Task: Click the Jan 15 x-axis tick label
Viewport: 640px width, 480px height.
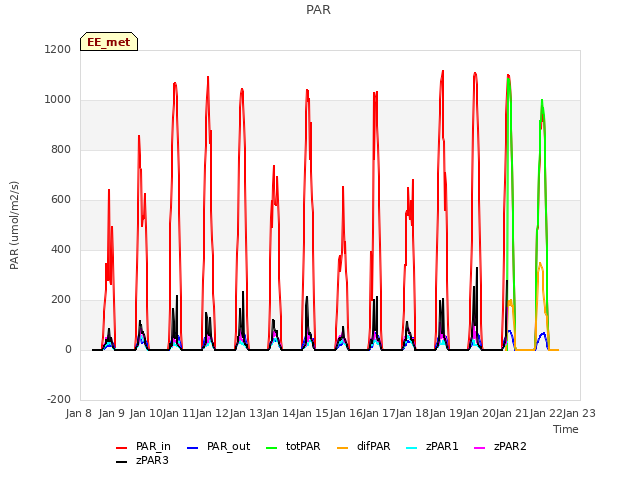Action: tap(312, 413)
